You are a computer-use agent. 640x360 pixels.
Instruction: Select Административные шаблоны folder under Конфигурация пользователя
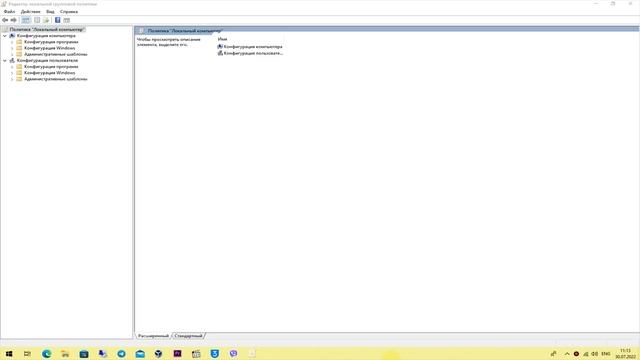(x=56, y=79)
